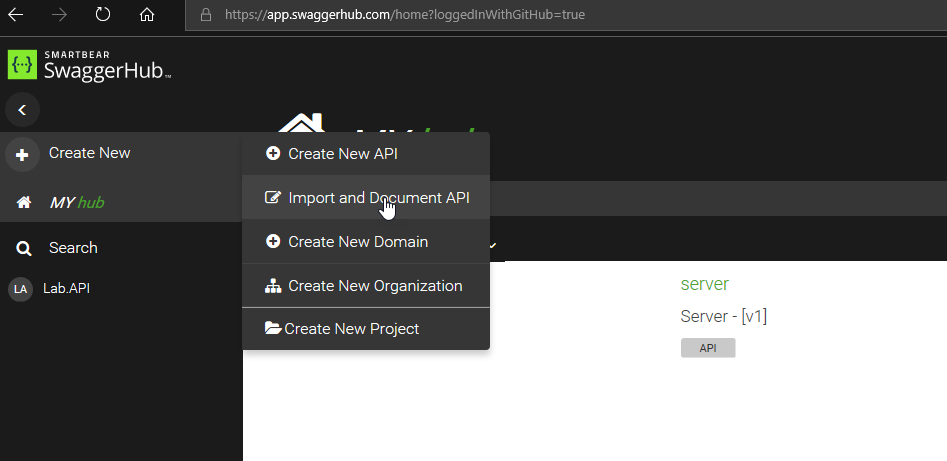Choose Create New Organization menu entry
This screenshot has height=461, width=947.
(x=366, y=286)
